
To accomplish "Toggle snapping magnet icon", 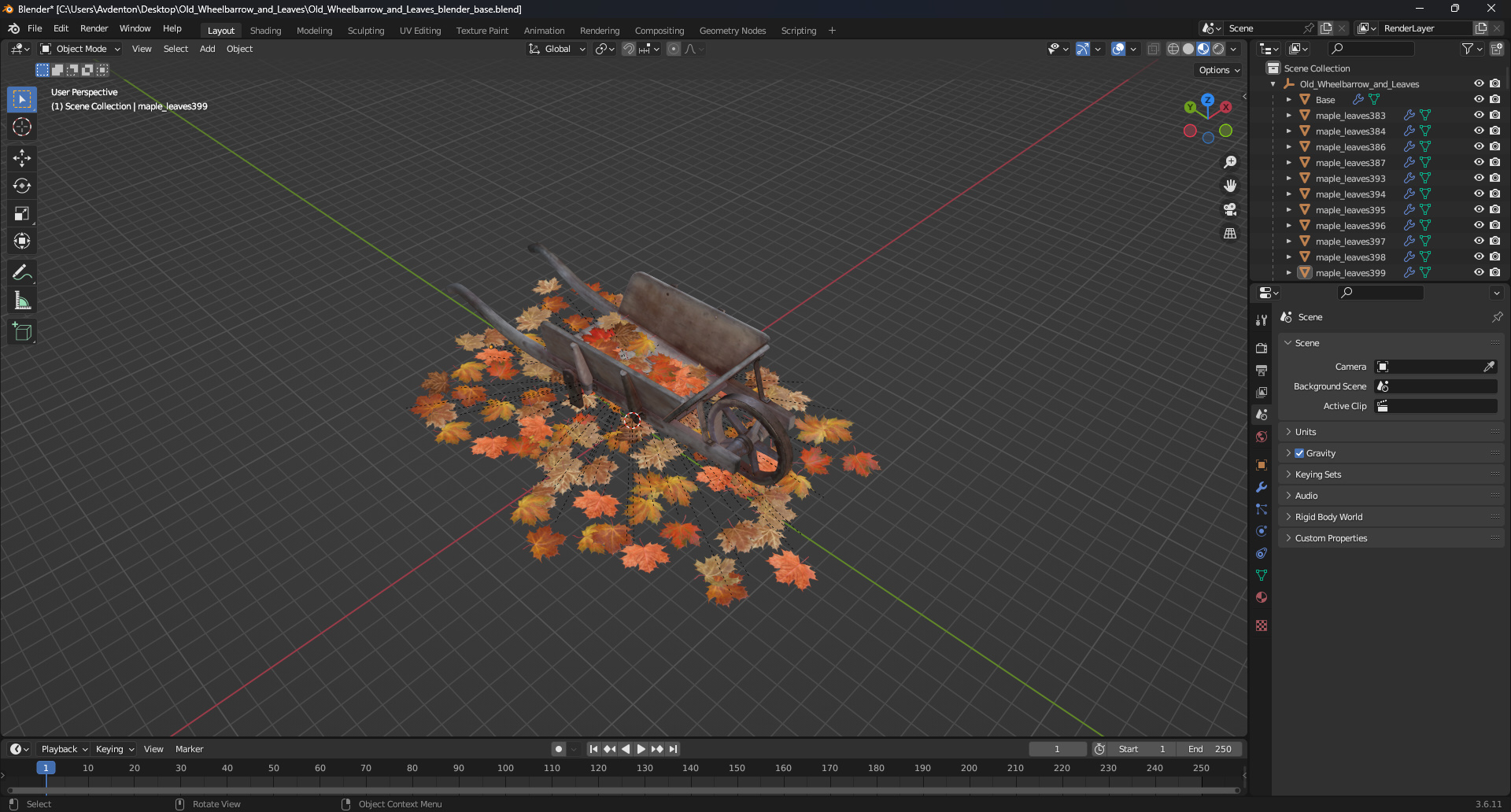I will coord(629,49).
